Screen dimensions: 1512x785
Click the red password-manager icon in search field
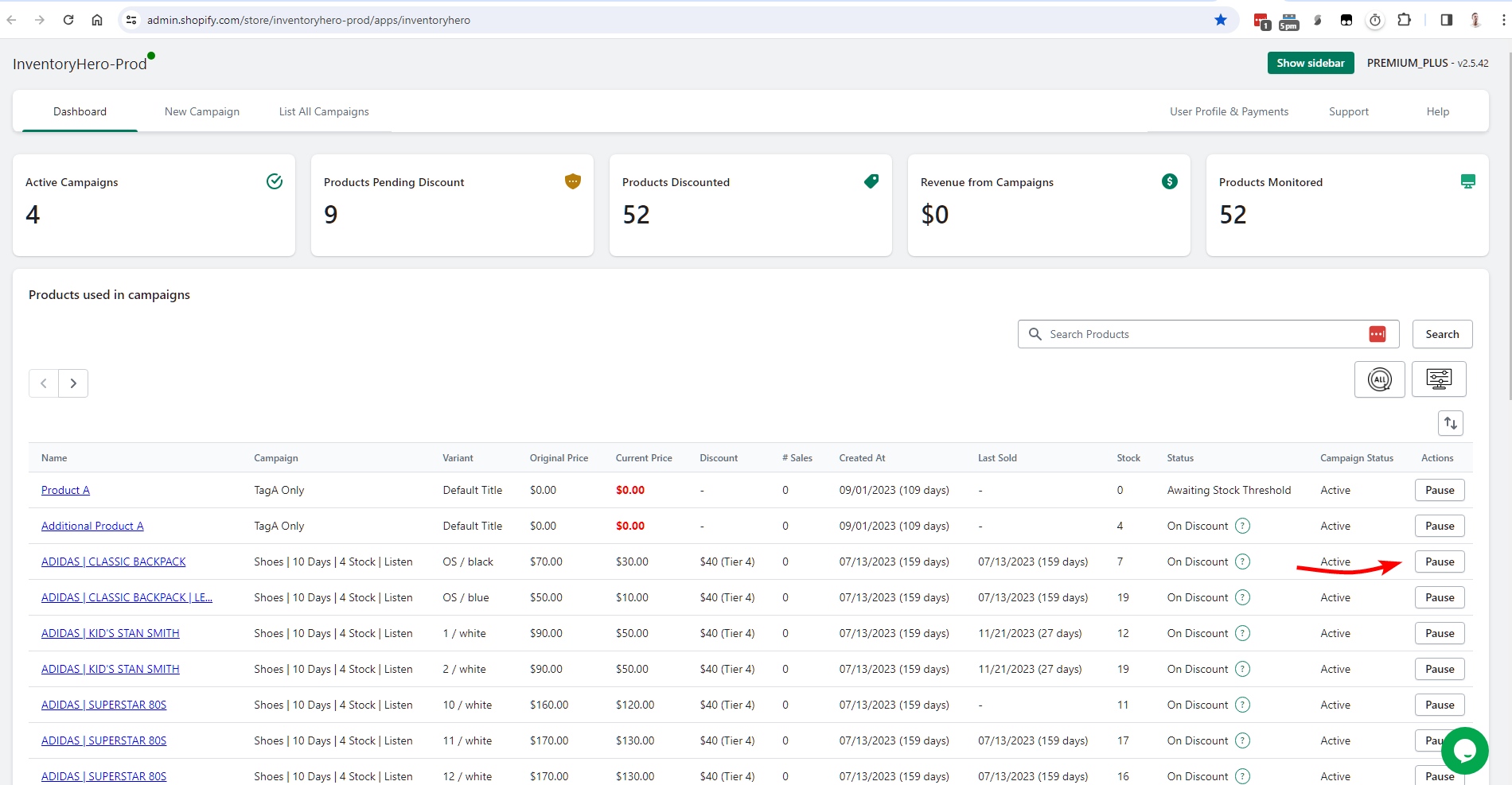(1378, 334)
